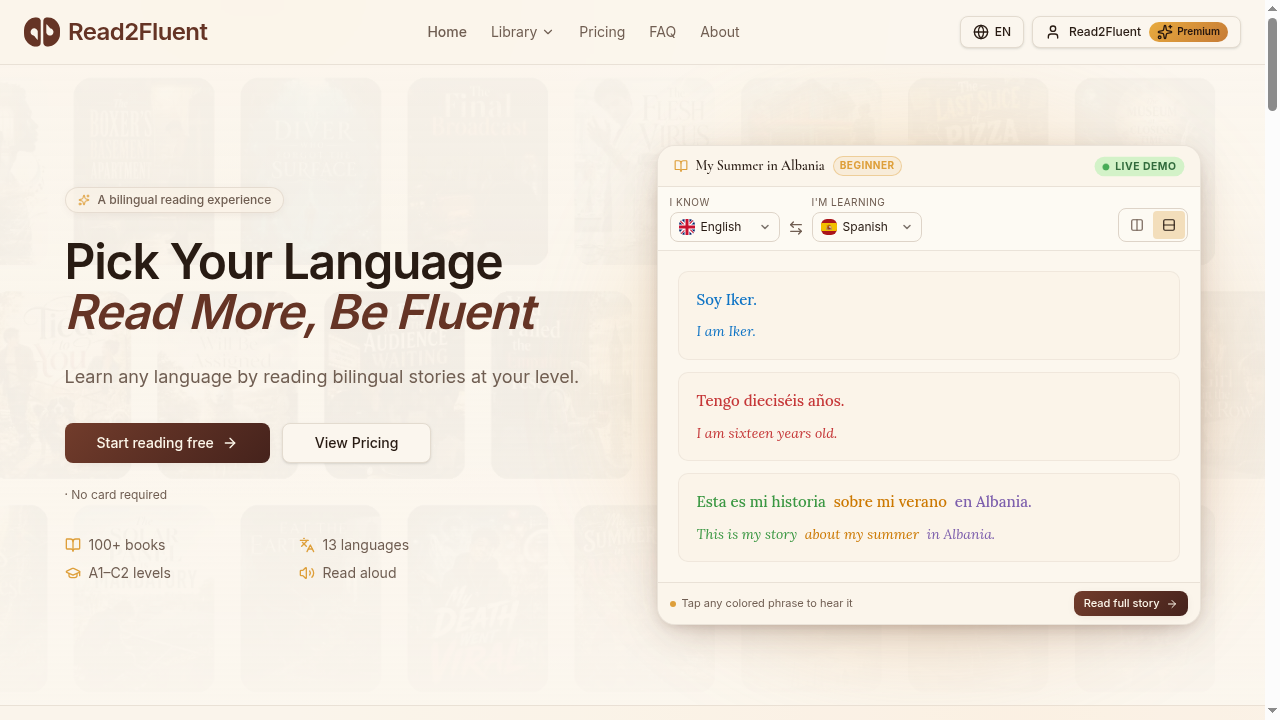Open the About page
1280x720 pixels.
pos(720,32)
